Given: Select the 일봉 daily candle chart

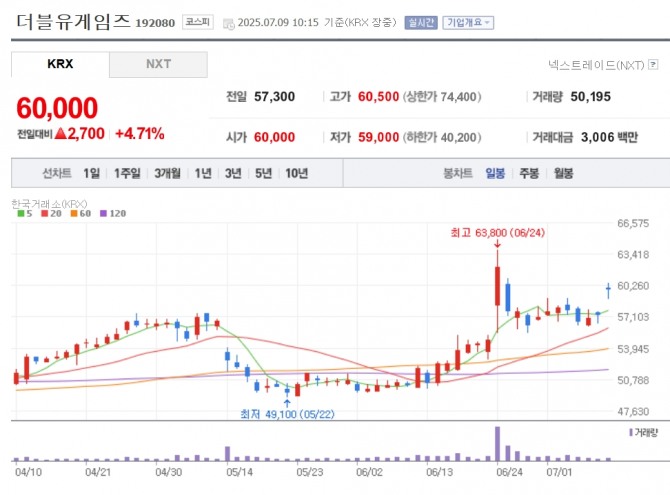Looking at the screenshot, I should pos(495,173).
